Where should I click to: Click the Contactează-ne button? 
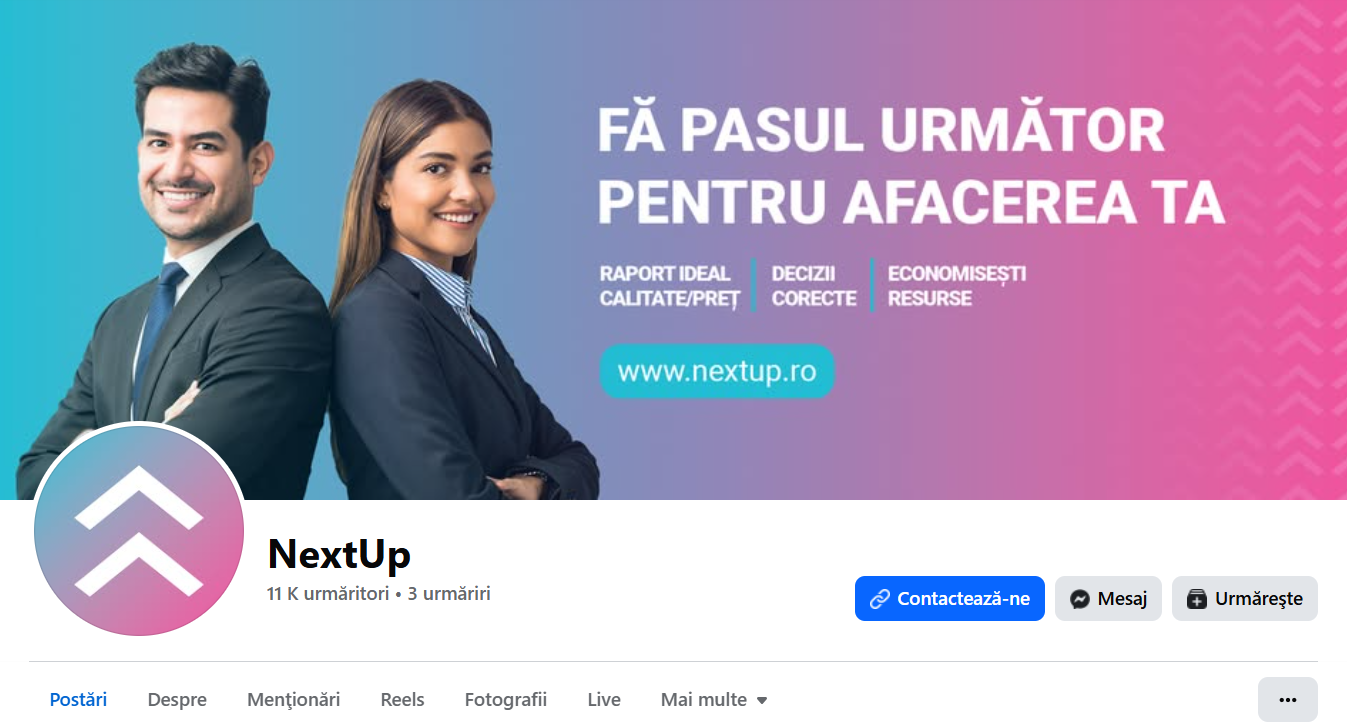pyautogui.click(x=949, y=599)
